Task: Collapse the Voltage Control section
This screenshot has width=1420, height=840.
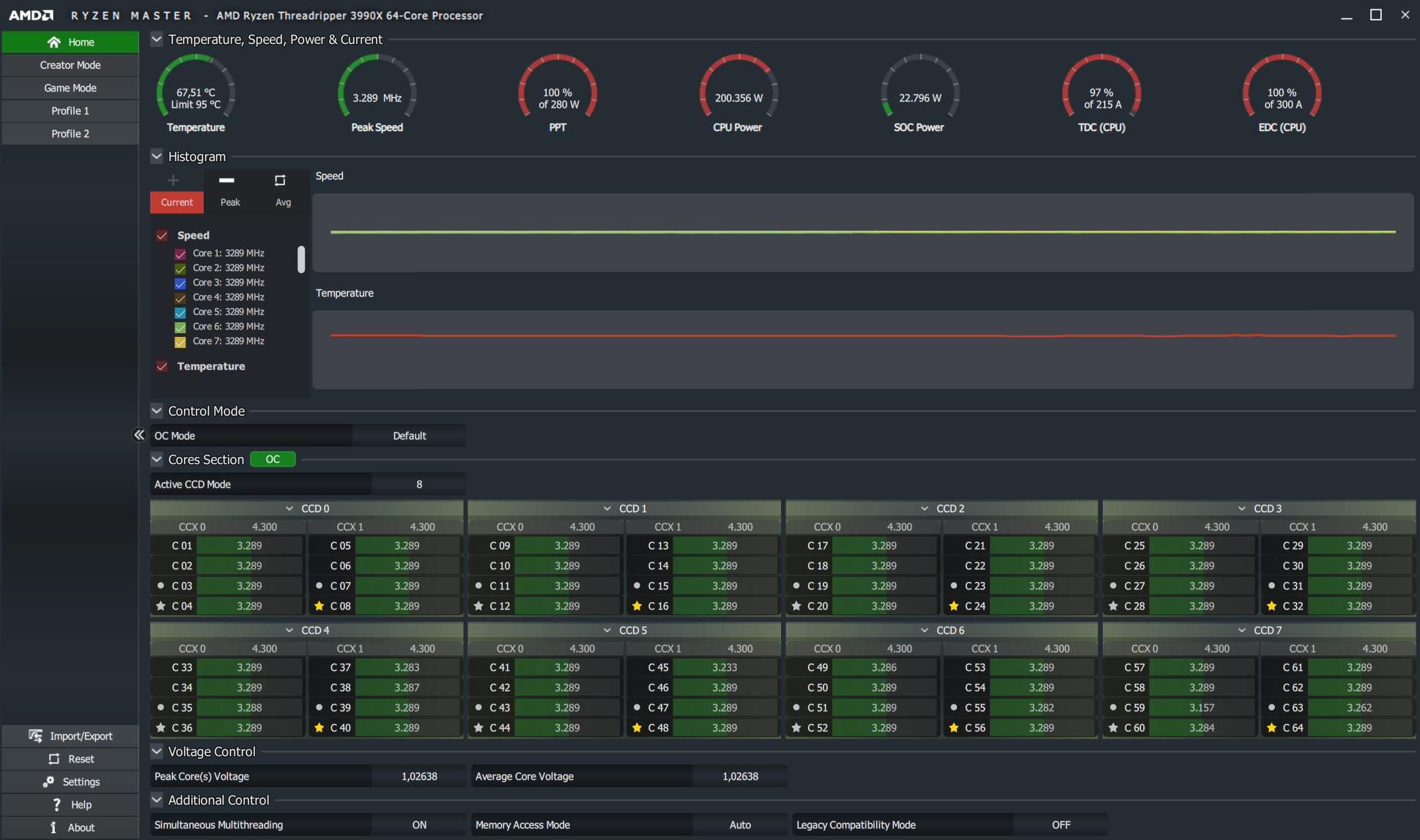Action: tap(157, 751)
